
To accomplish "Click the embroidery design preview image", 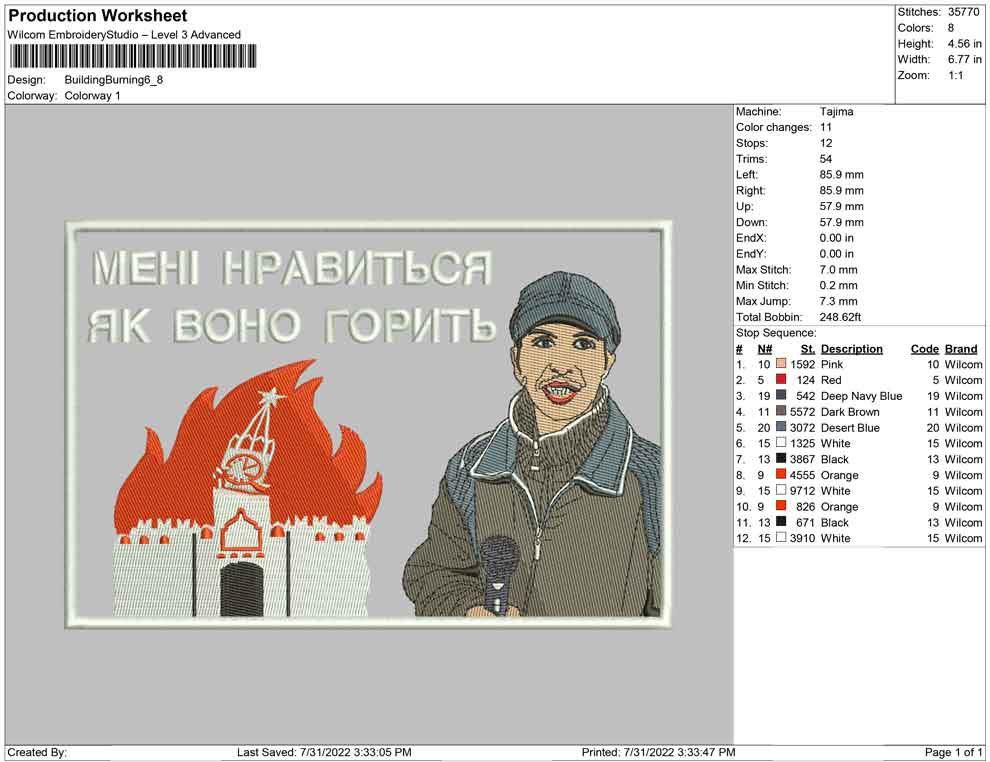I will (368, 424).
